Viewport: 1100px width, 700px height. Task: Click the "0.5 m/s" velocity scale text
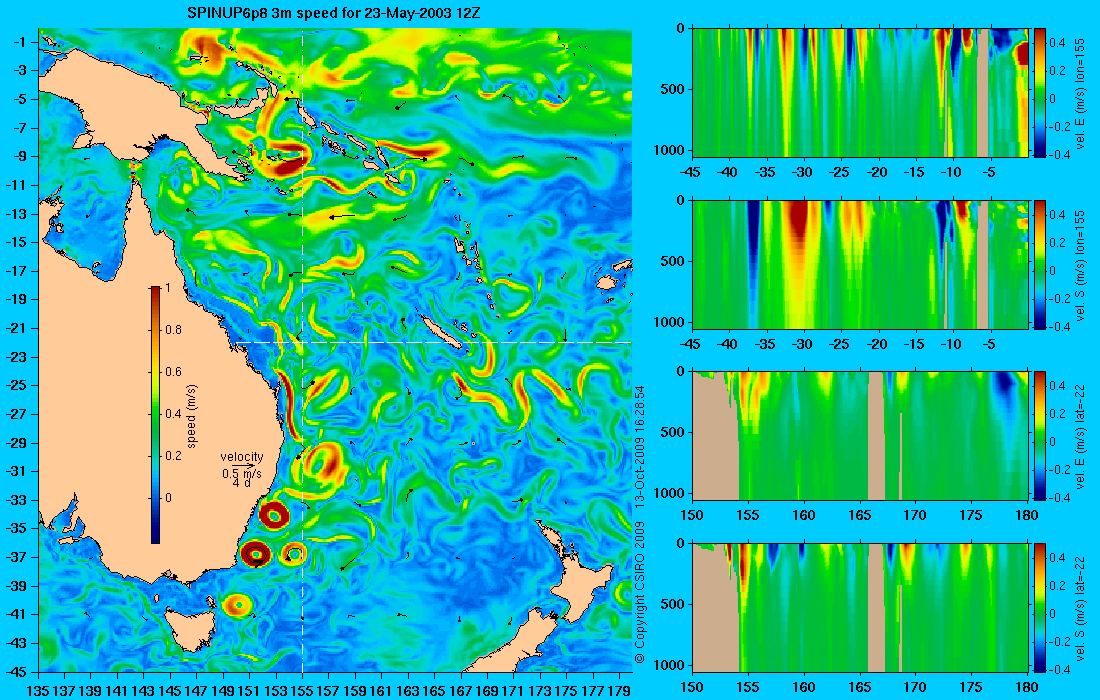tap(241, 473)
